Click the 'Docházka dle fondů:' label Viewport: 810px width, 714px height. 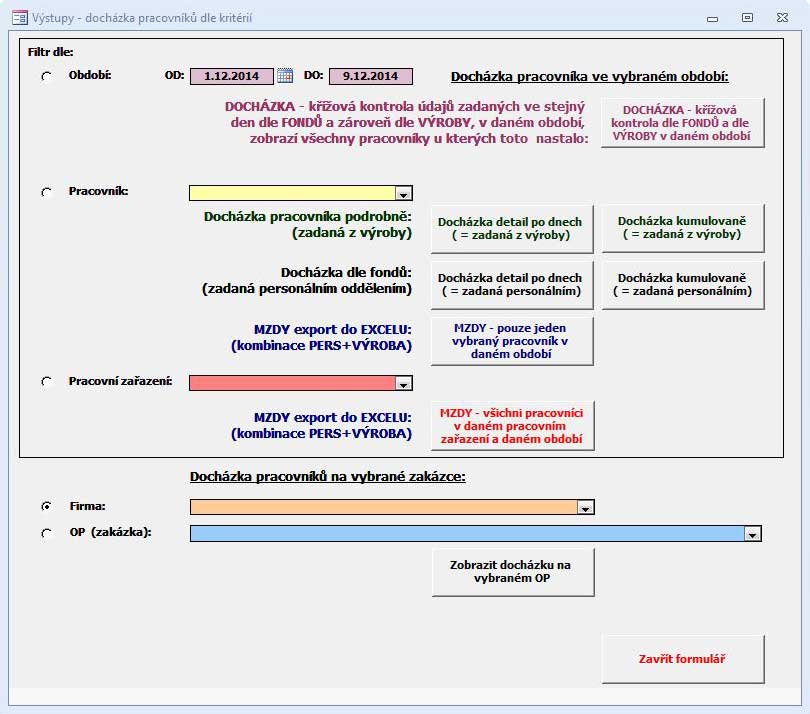[x=346, y=272]
